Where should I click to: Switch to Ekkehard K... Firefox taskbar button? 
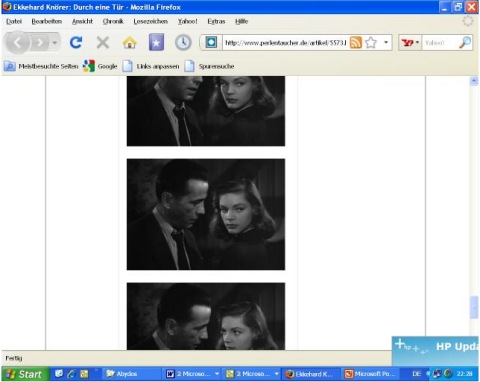pos(311,374)
